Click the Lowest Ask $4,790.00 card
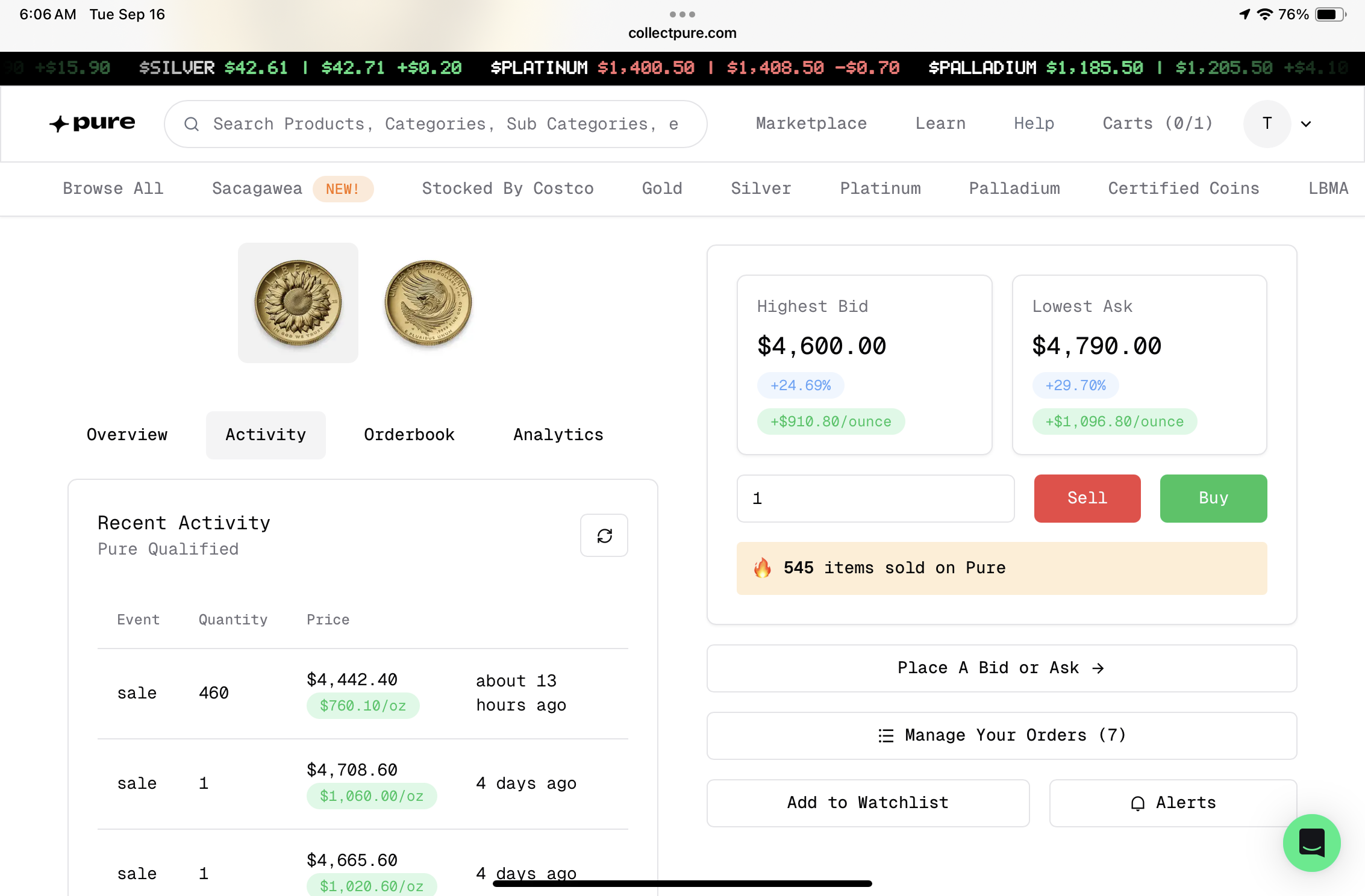The height and width of the screenshot is (896, 1365). pos(1139,365)
